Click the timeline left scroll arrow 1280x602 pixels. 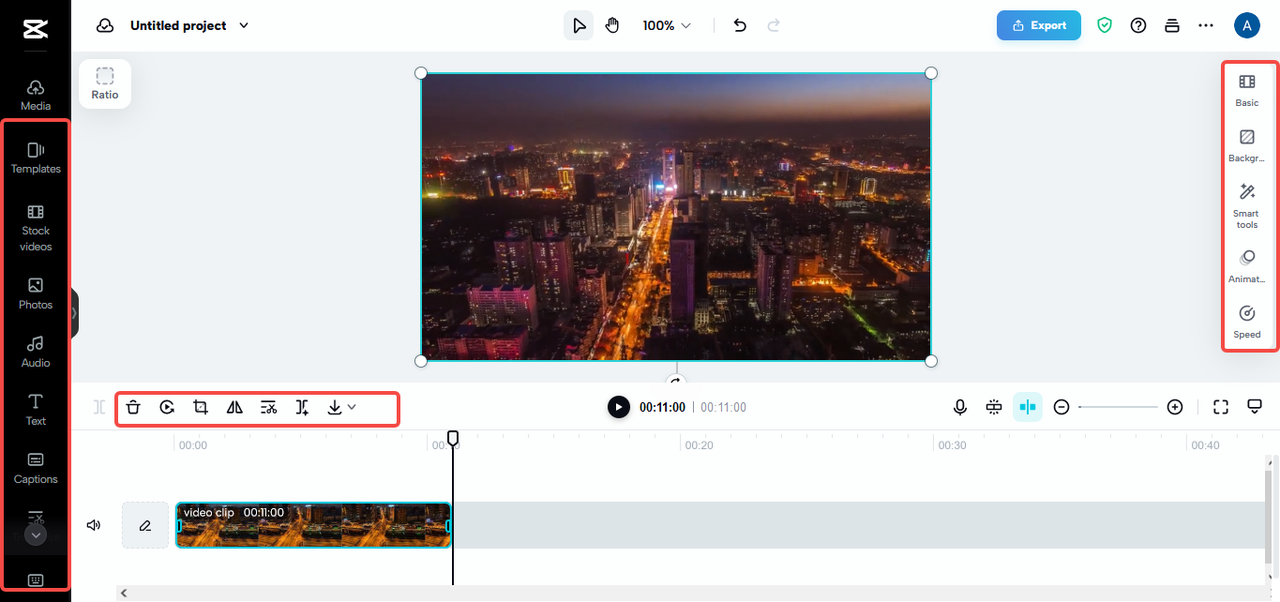point(124,593)
